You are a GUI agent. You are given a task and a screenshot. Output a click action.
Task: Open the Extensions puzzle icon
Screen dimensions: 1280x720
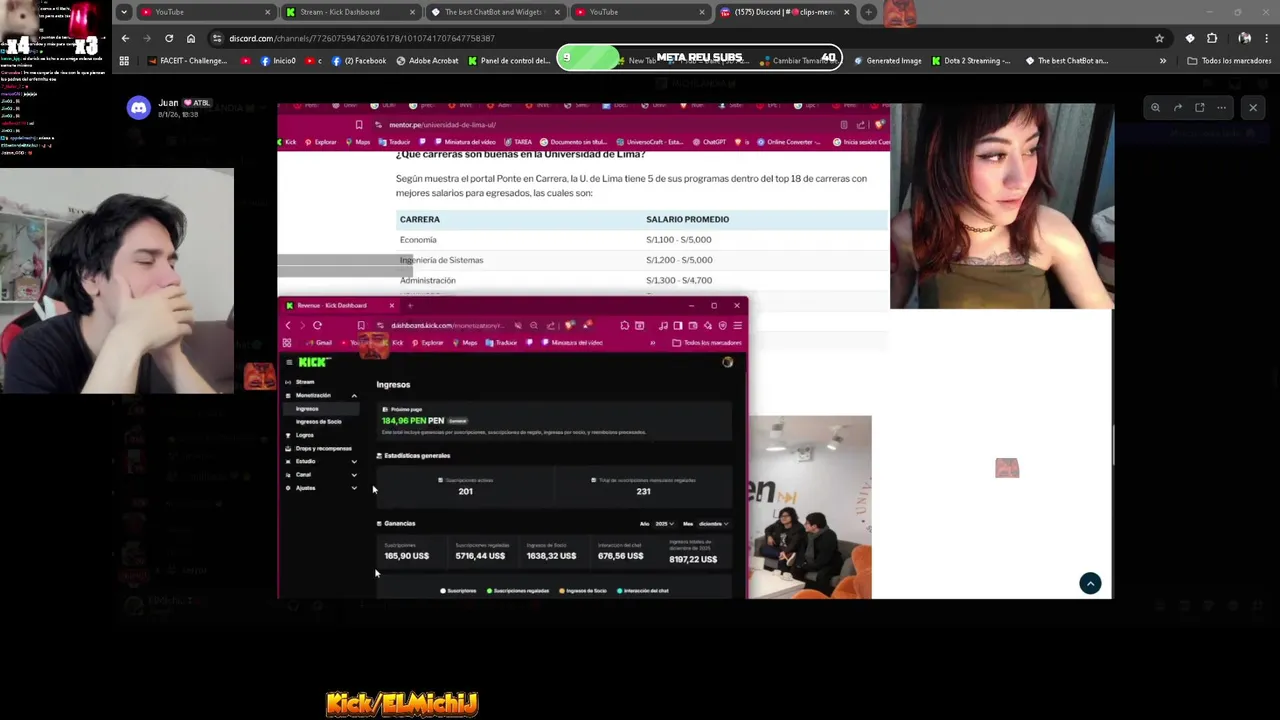1212,38
